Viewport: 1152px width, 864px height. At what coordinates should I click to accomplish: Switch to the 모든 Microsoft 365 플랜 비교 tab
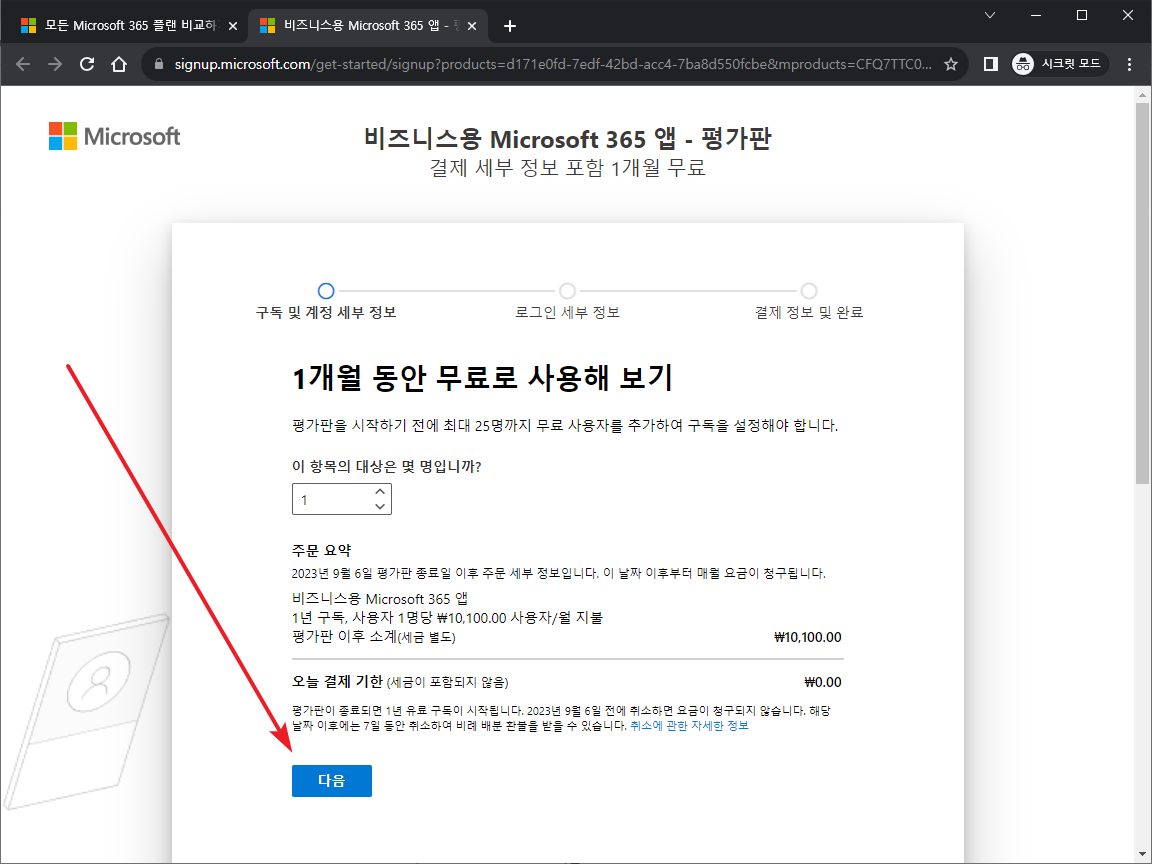129,26
